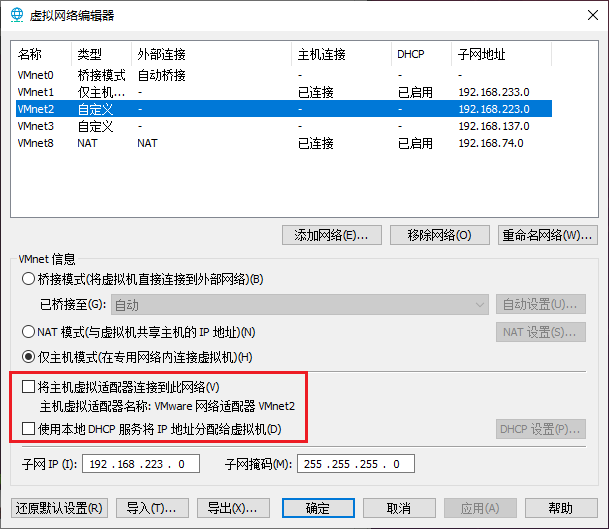Confirm with 确定 button
This screenshot has height=529, width=609.
pyautogui.click(x=318, y=508)
